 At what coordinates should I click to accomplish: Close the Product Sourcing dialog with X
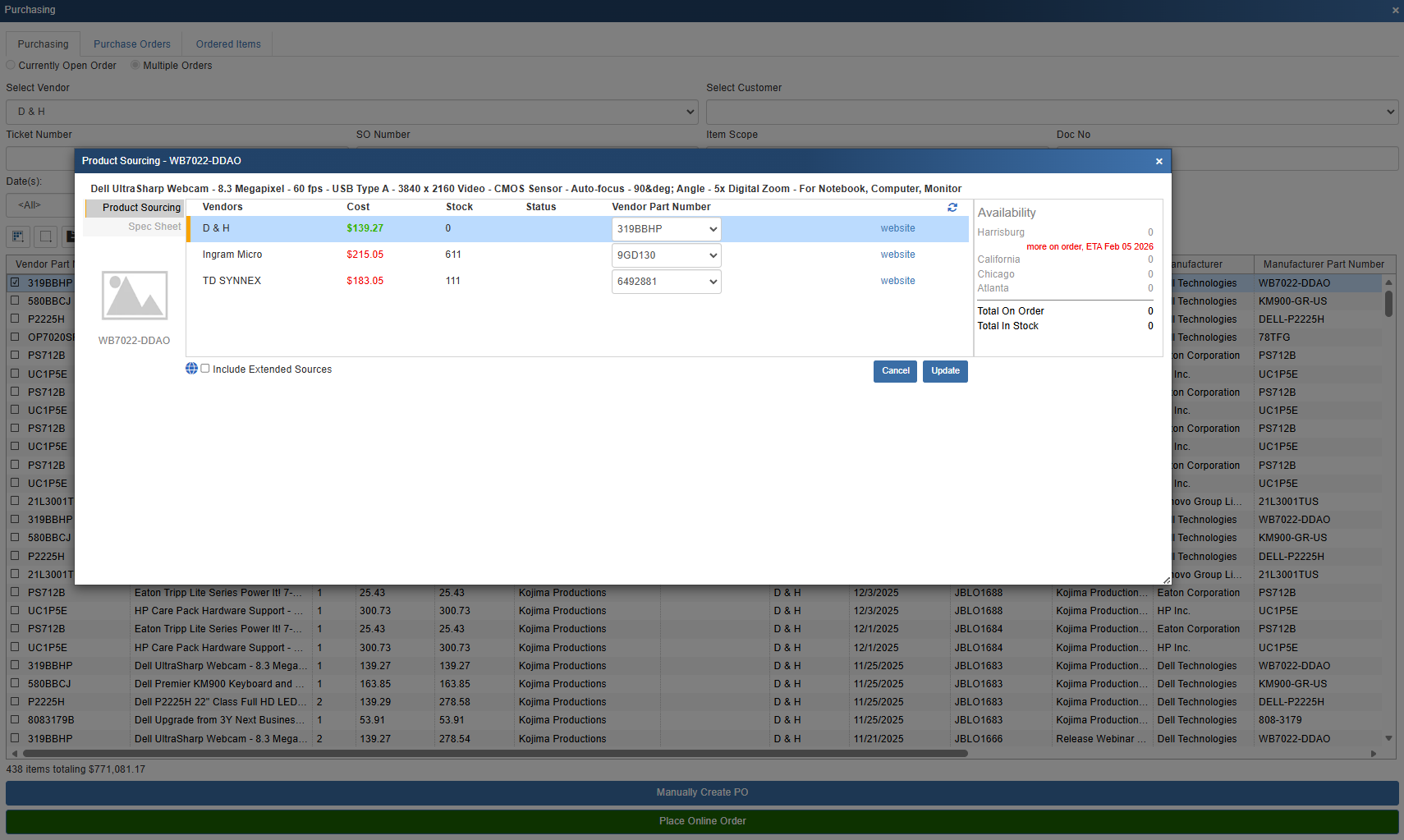click(x=1159, y=162)
